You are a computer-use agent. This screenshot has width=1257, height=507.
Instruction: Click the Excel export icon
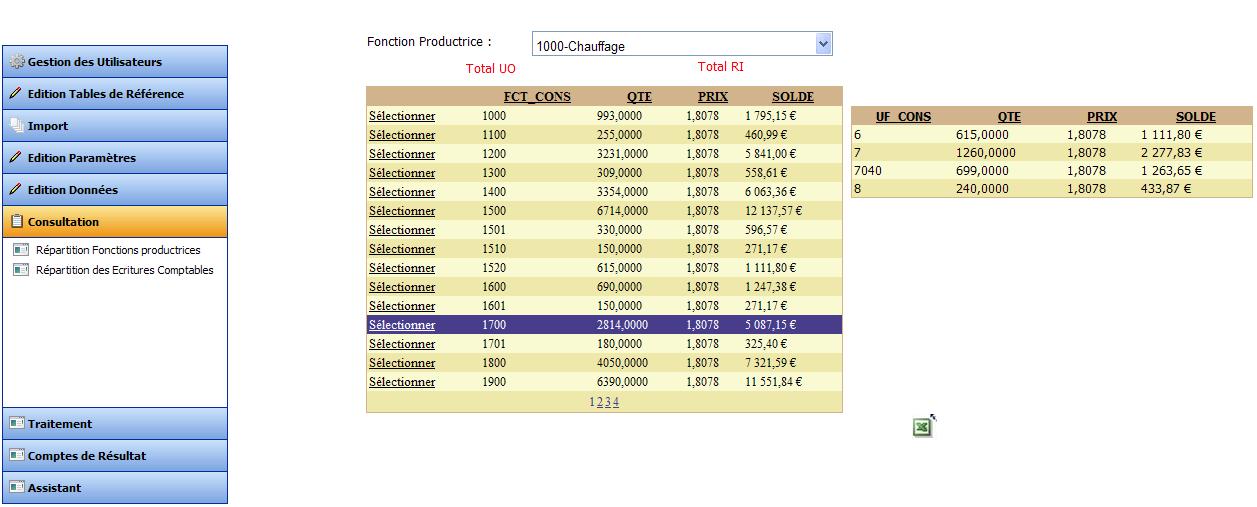point(922,427)
